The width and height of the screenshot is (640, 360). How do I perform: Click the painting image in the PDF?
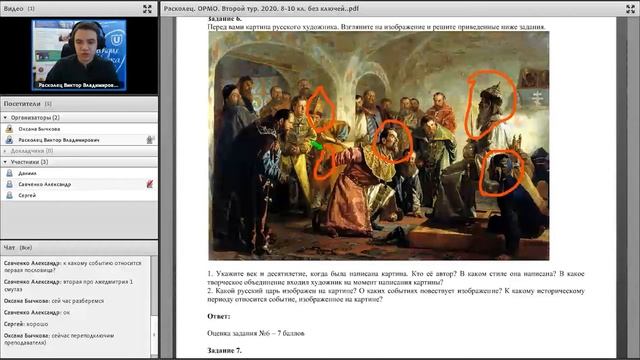(378, 146)
